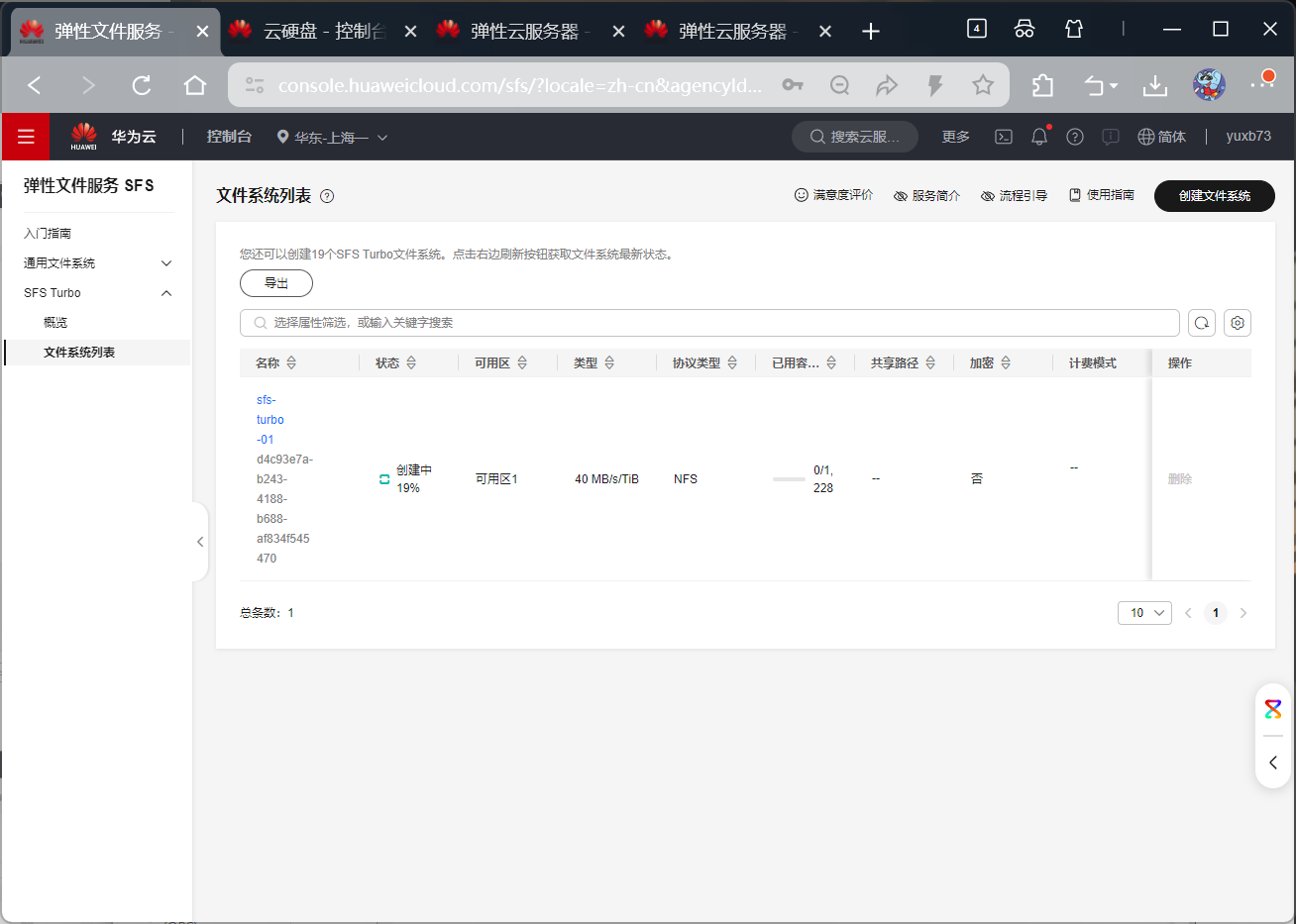Select current page number 1

1216,613
